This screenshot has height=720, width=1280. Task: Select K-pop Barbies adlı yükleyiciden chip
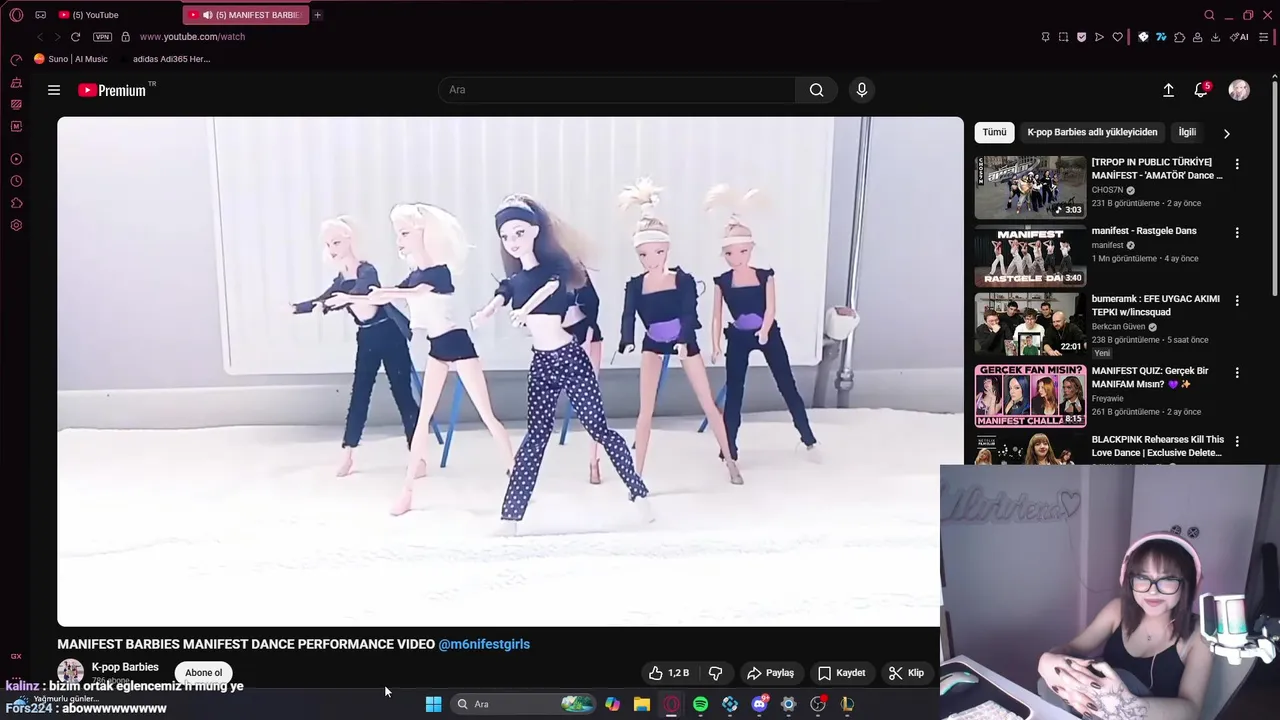[x=1092, y=132]
